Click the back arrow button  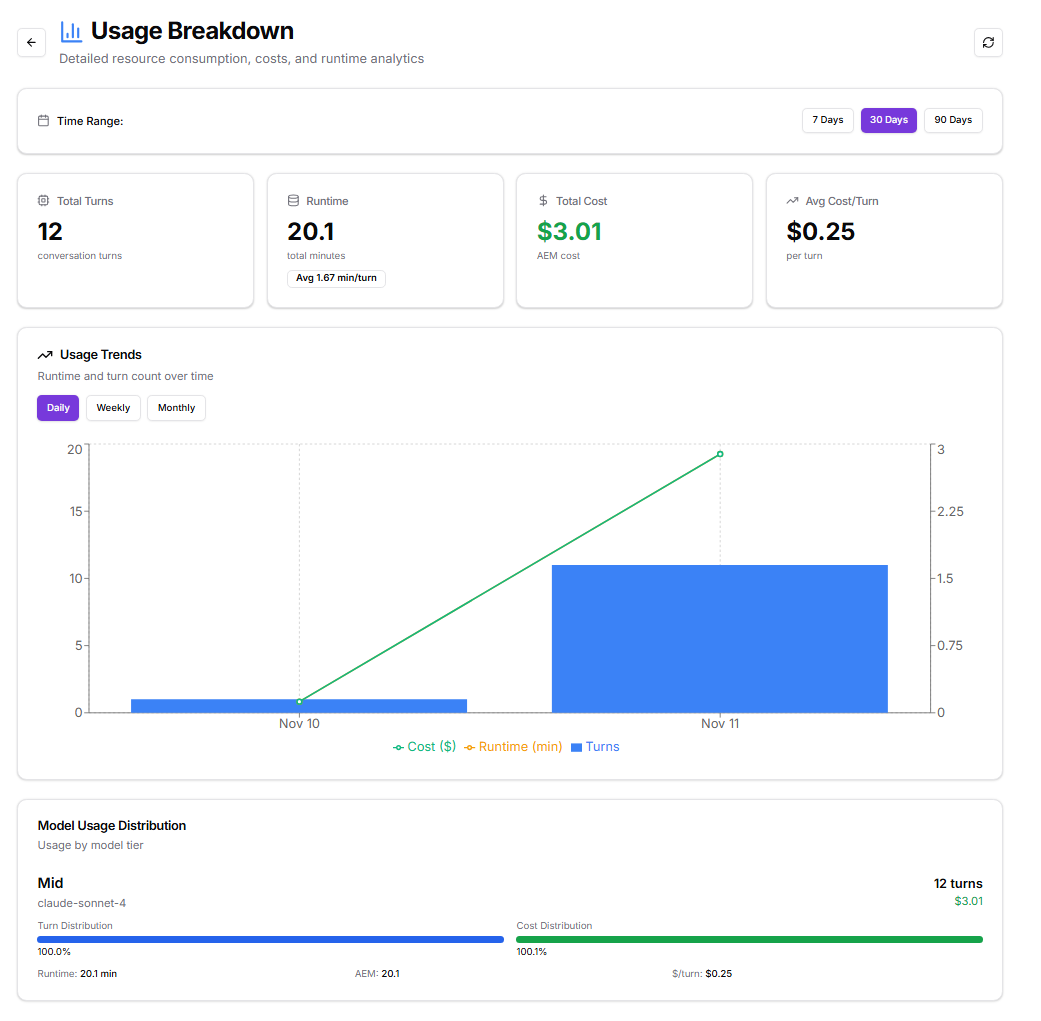[x=31, y=42]
